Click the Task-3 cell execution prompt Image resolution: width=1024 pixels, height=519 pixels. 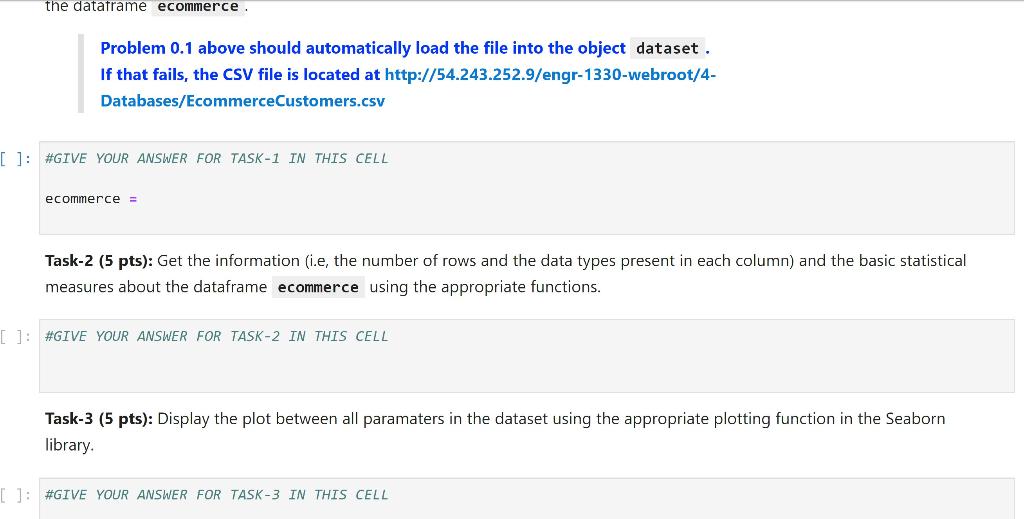(14, 495)
